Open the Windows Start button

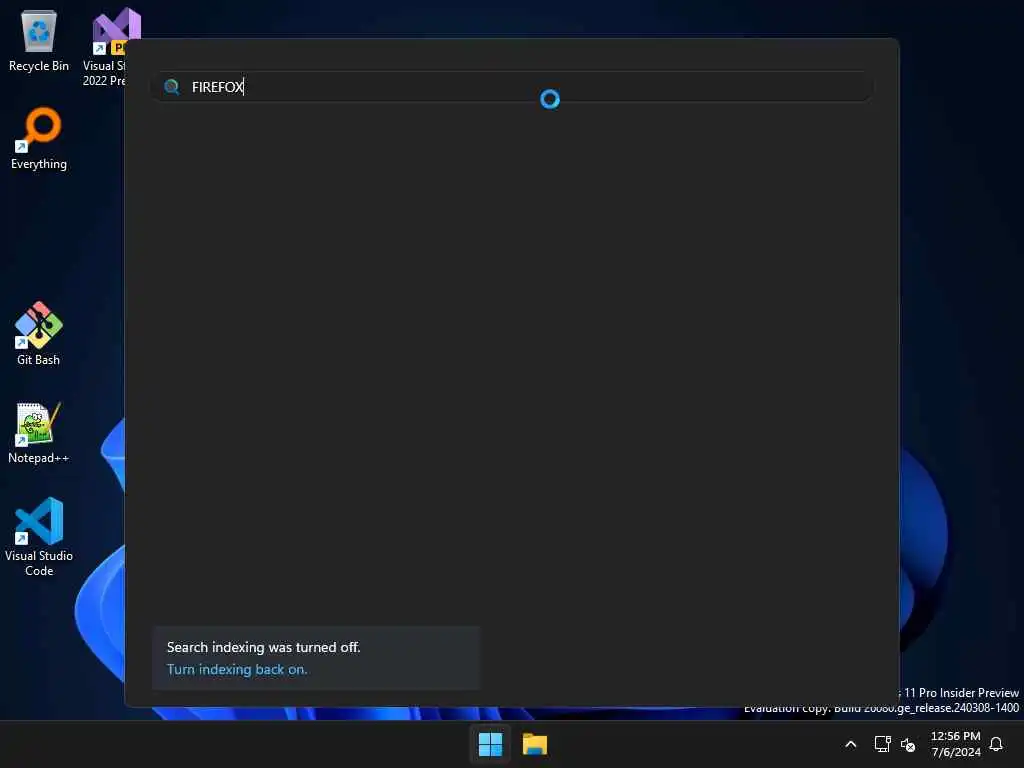tap(490, 744)
